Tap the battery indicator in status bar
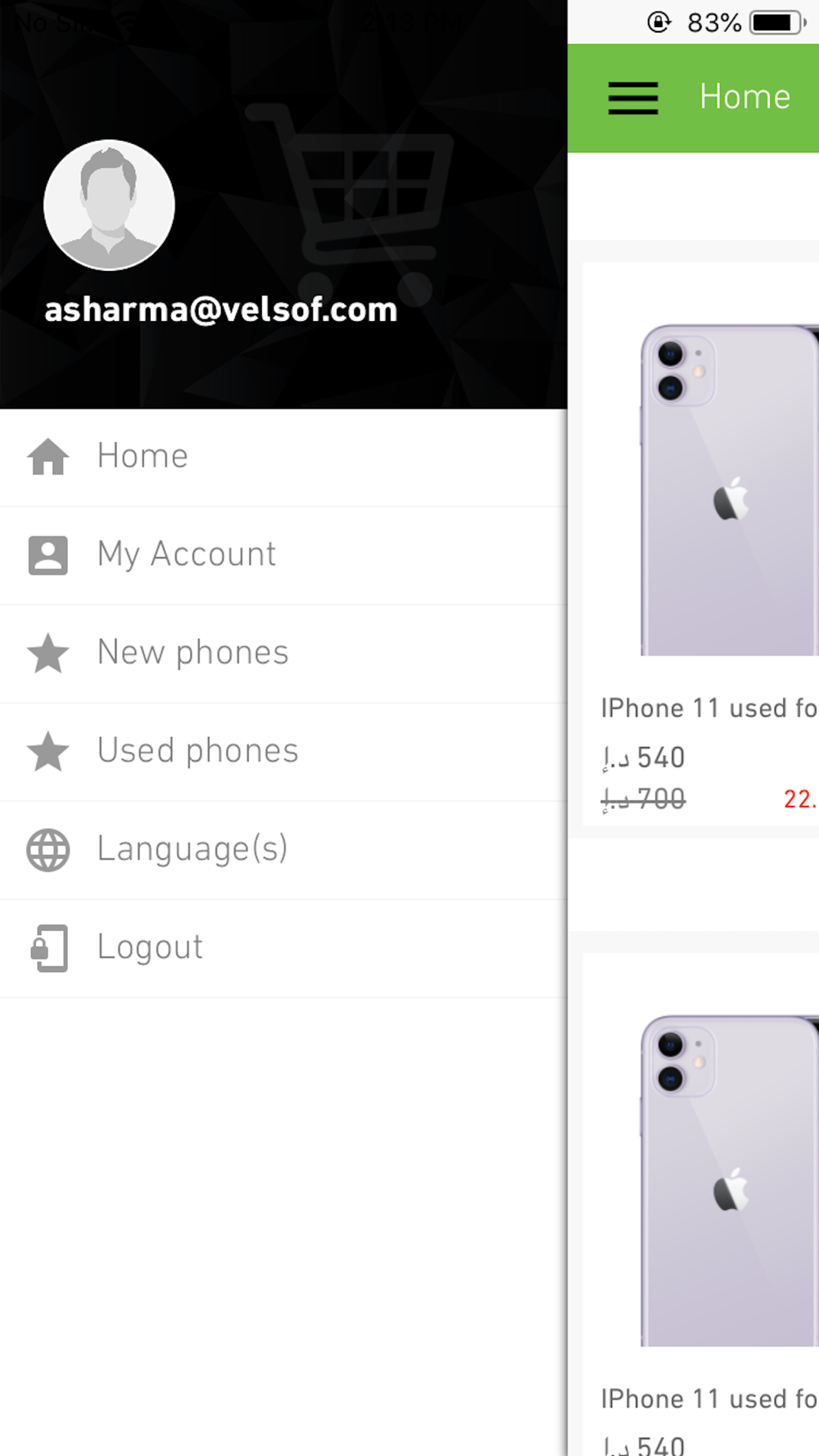The image size is (819, 1456). pyautogui.click(x=777, y=22)
